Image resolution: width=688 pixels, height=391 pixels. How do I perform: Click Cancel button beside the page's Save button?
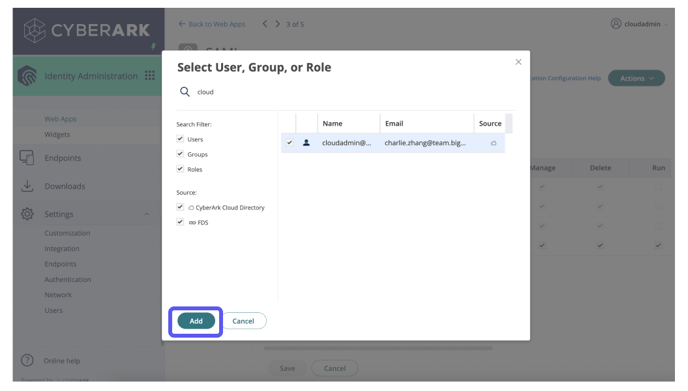[x=334, y=368]
